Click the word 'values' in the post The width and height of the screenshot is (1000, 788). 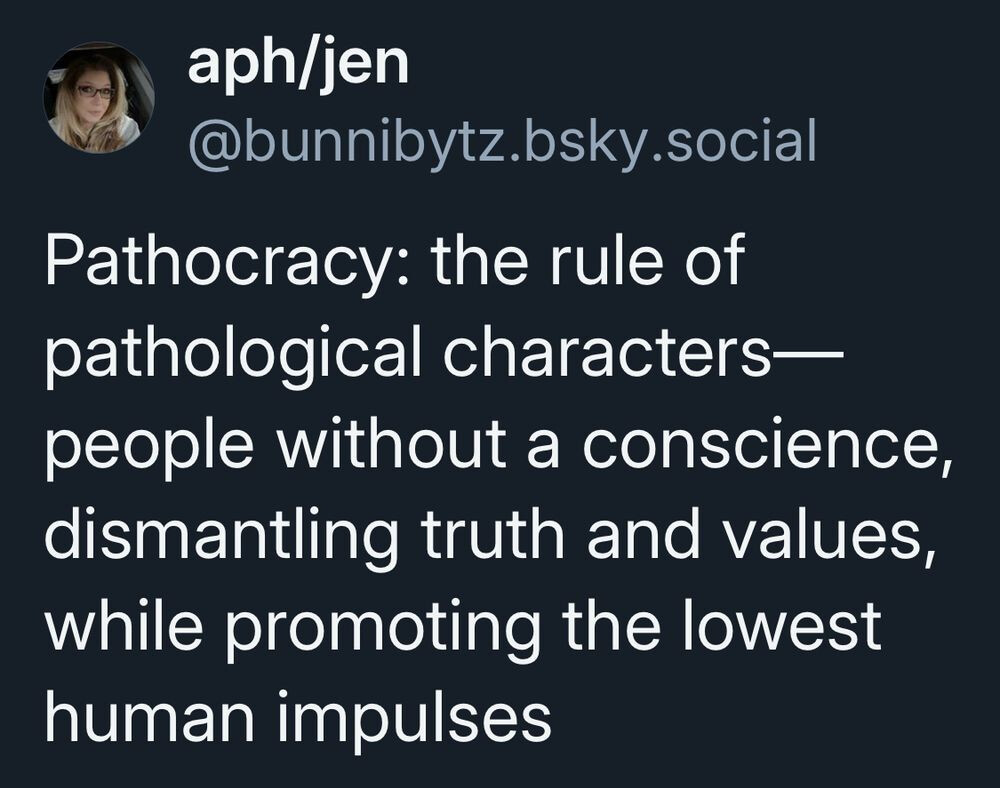823,534
